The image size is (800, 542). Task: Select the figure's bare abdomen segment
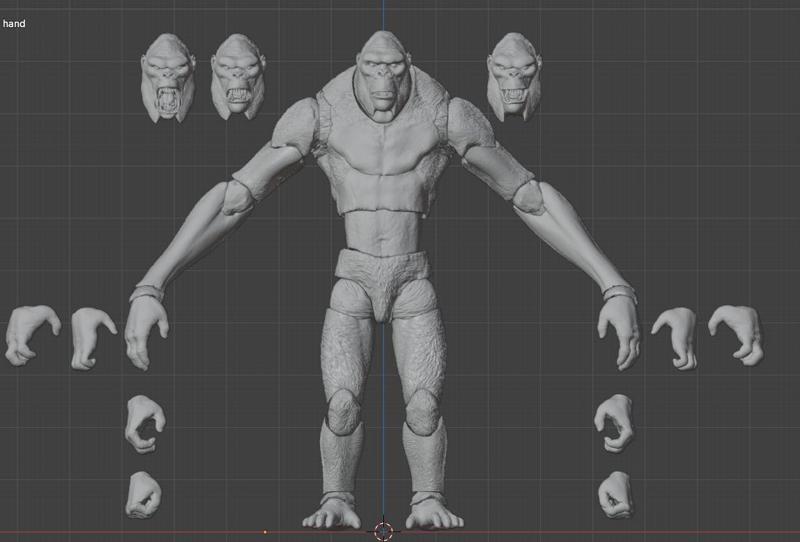tap(383, 232)
